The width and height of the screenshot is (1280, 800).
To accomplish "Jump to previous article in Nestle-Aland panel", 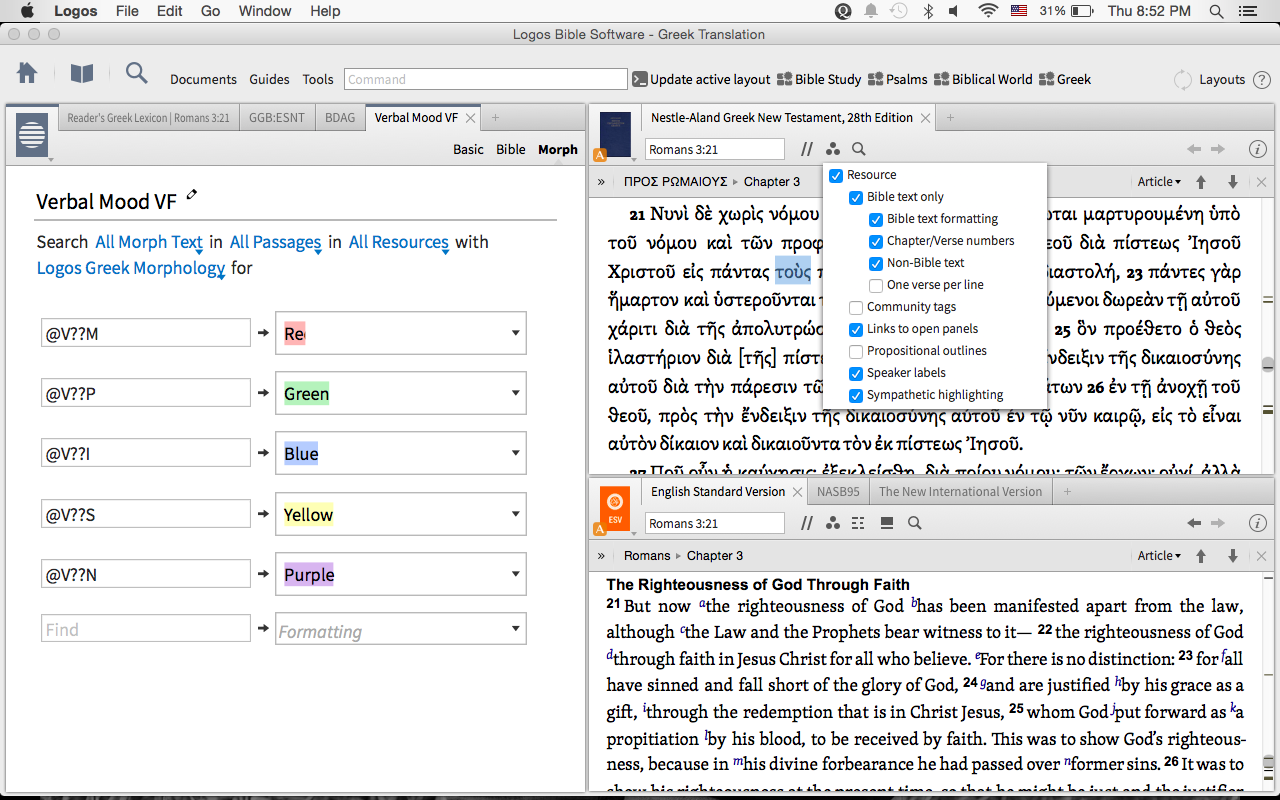I will (1202, 182).
